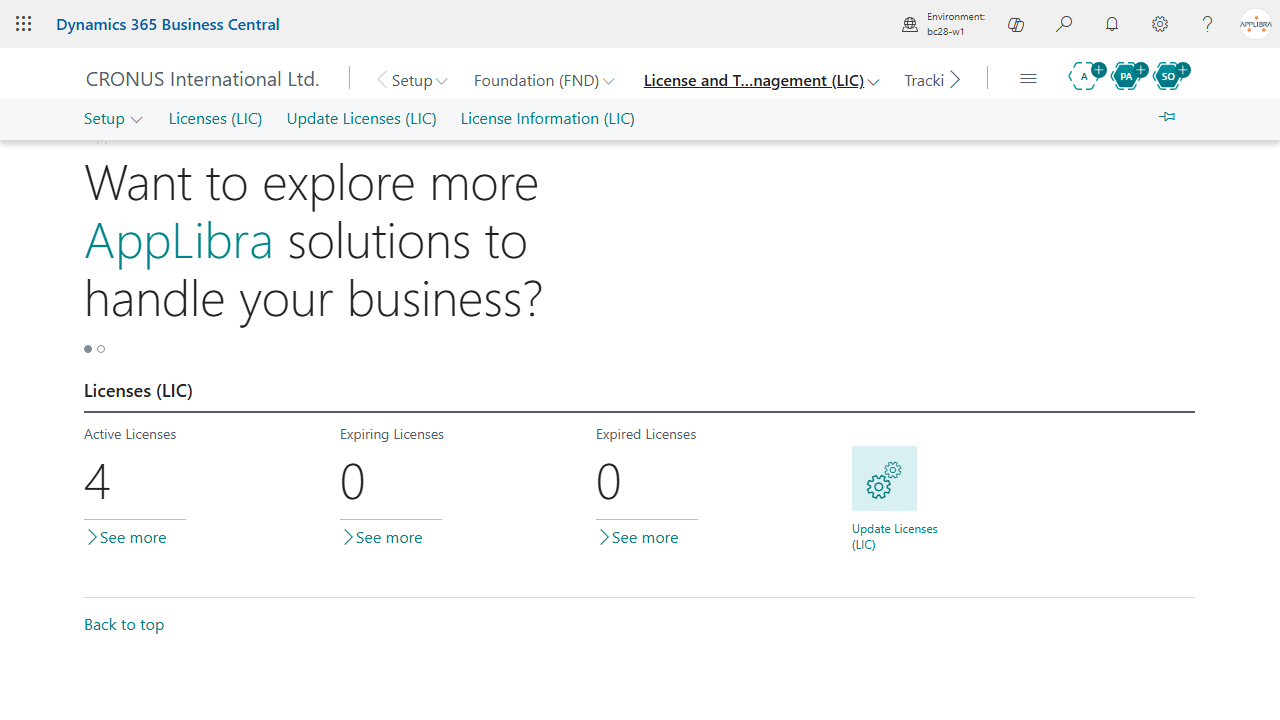Open the Expired Licenses count 0
Viewport: 1280px width, 720px height.
[x=609, y=482]
